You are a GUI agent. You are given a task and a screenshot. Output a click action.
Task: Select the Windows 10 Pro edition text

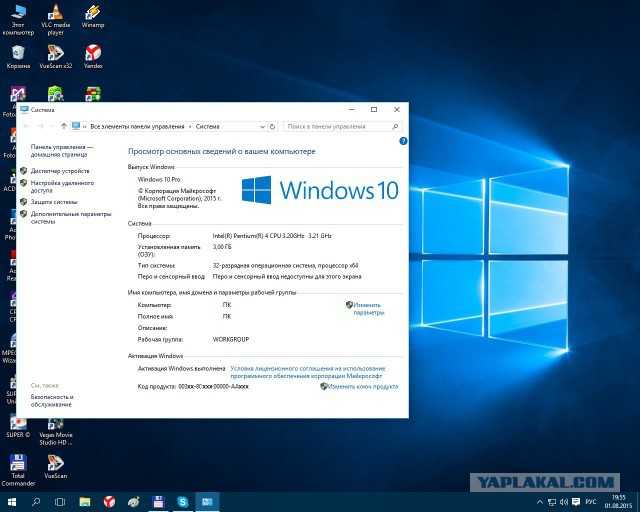pyautogui.click(x=159, y=179)
